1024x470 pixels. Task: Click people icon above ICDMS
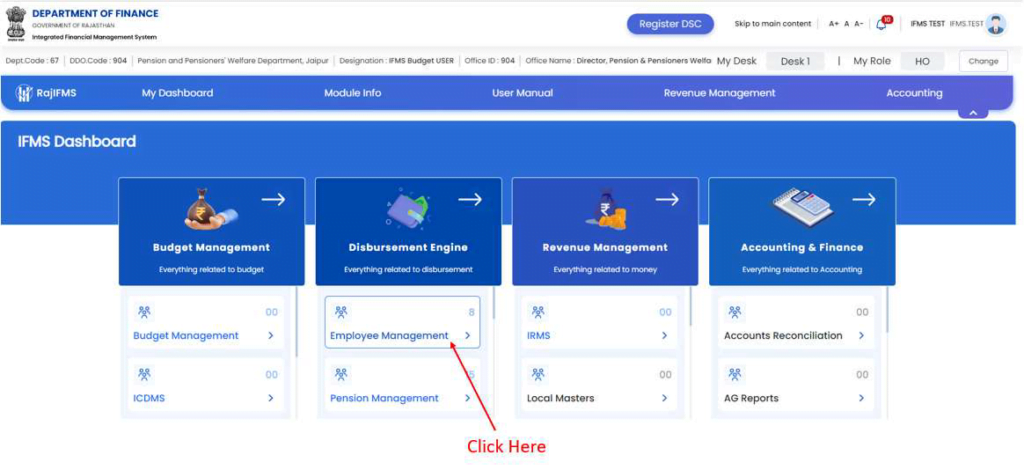[x=144, y=374]
